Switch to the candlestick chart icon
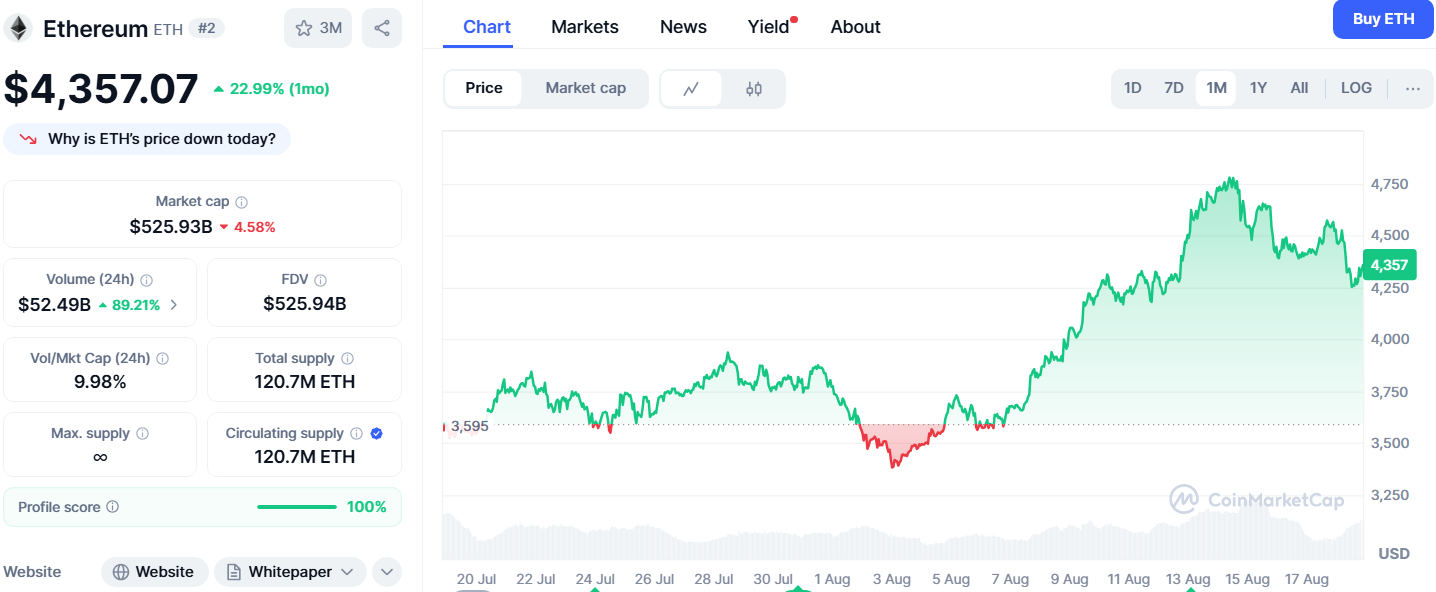1436x592 pixels. pos(754,89)
